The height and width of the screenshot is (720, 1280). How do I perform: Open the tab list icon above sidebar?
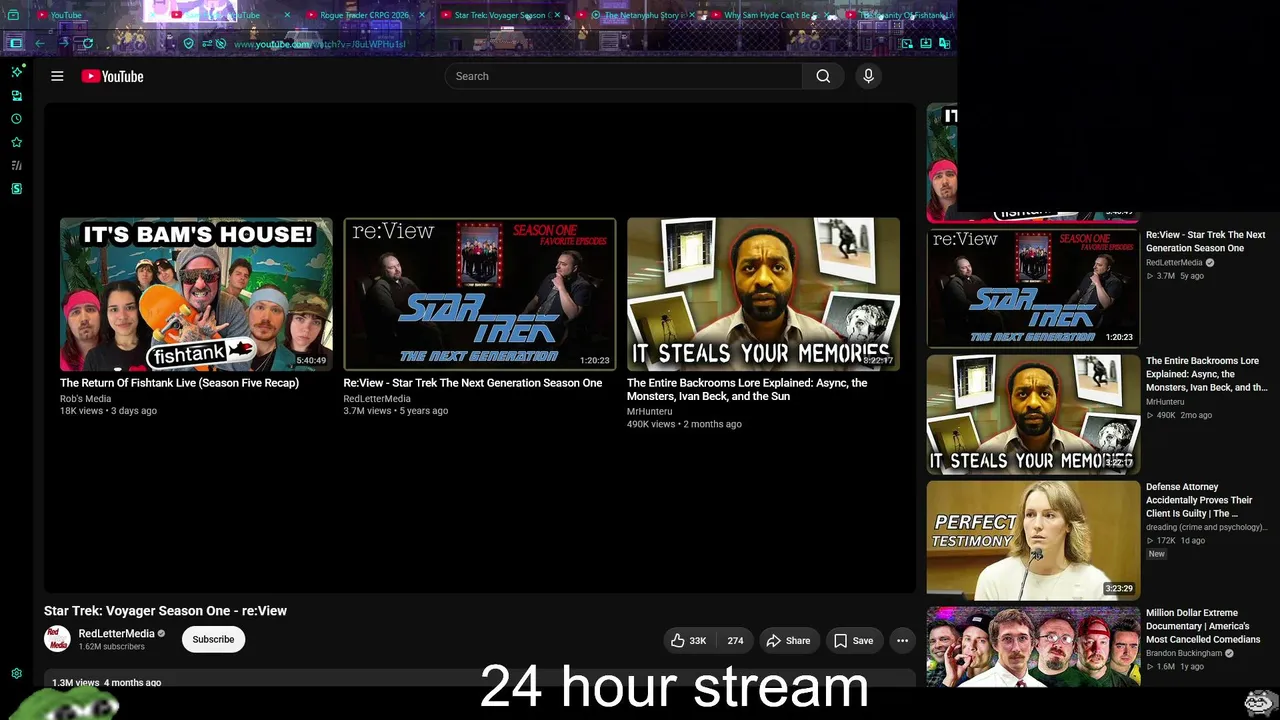13,15
